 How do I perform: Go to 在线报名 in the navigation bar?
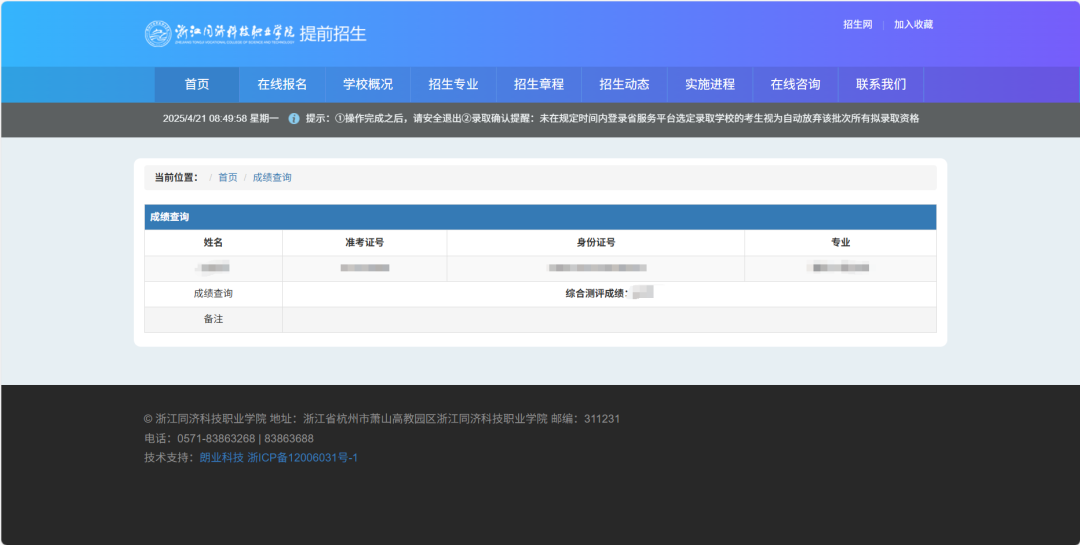282,84
